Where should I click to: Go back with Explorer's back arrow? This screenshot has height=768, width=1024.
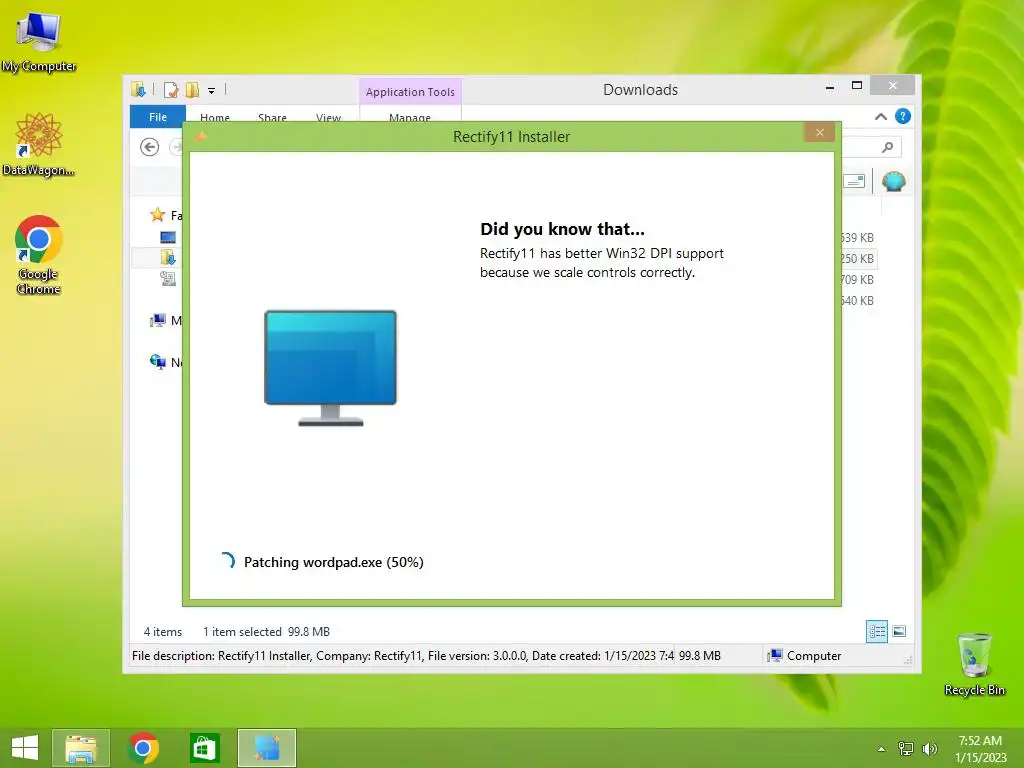tap(150, 147)
